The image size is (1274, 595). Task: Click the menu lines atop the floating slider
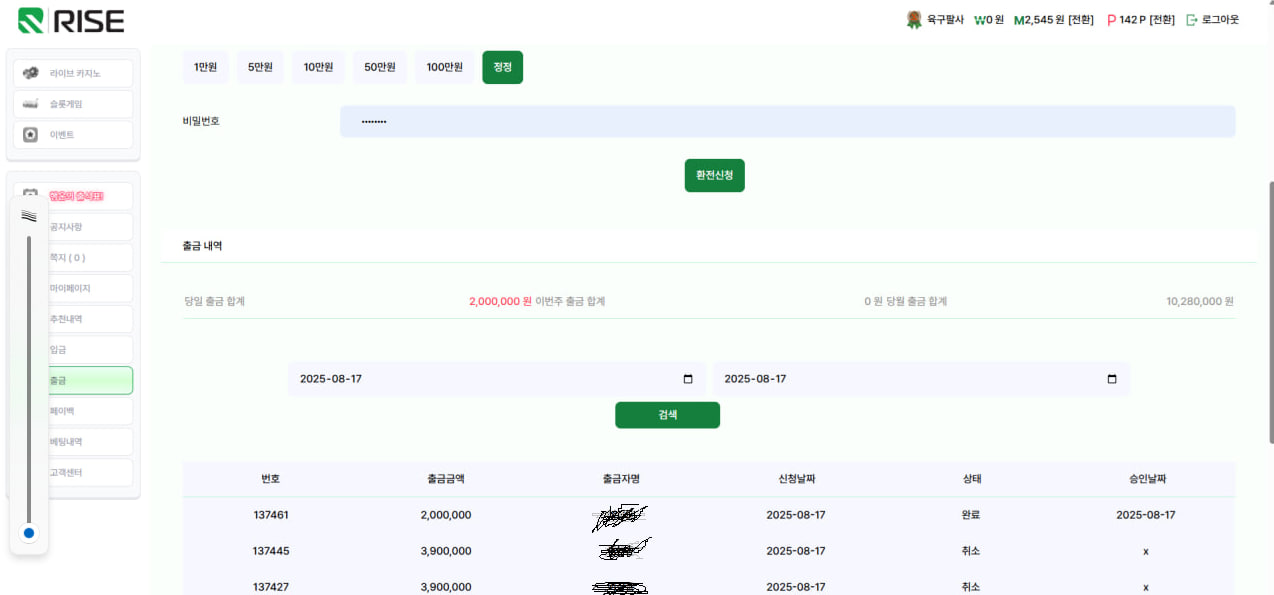click(x=29, y=216)
